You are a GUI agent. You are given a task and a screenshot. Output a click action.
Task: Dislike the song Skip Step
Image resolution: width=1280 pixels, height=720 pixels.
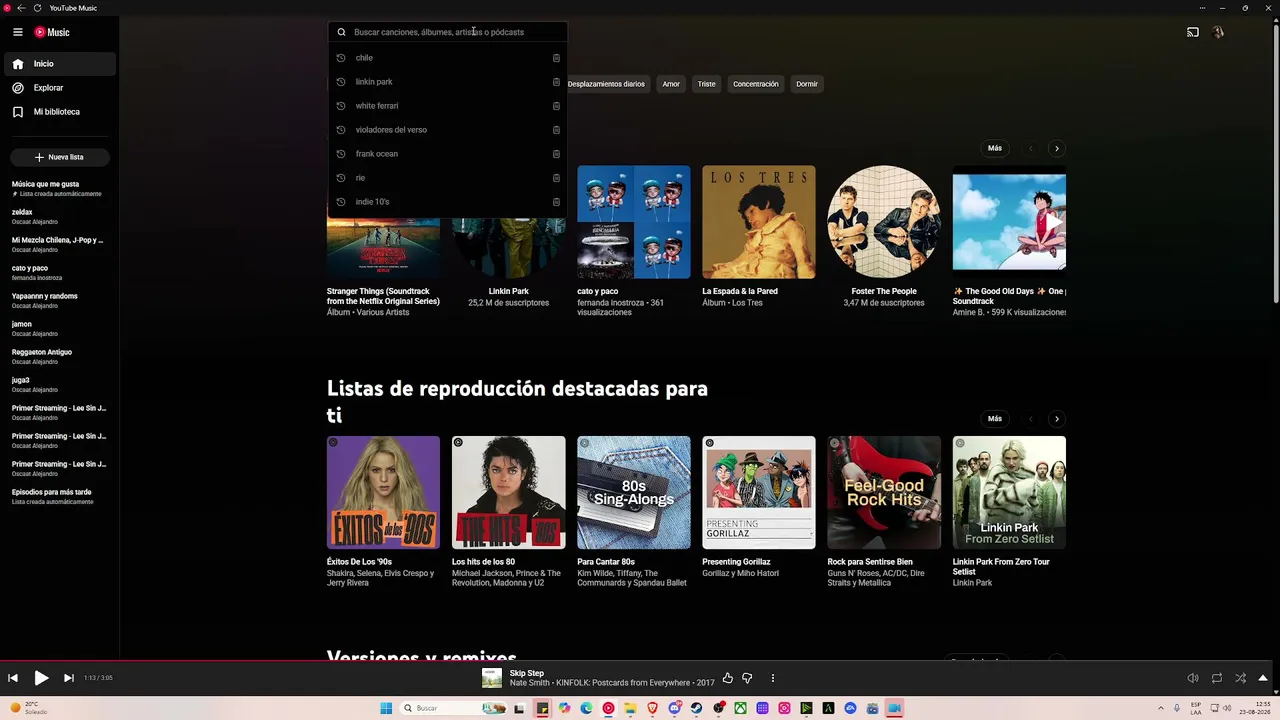(747, 678)
